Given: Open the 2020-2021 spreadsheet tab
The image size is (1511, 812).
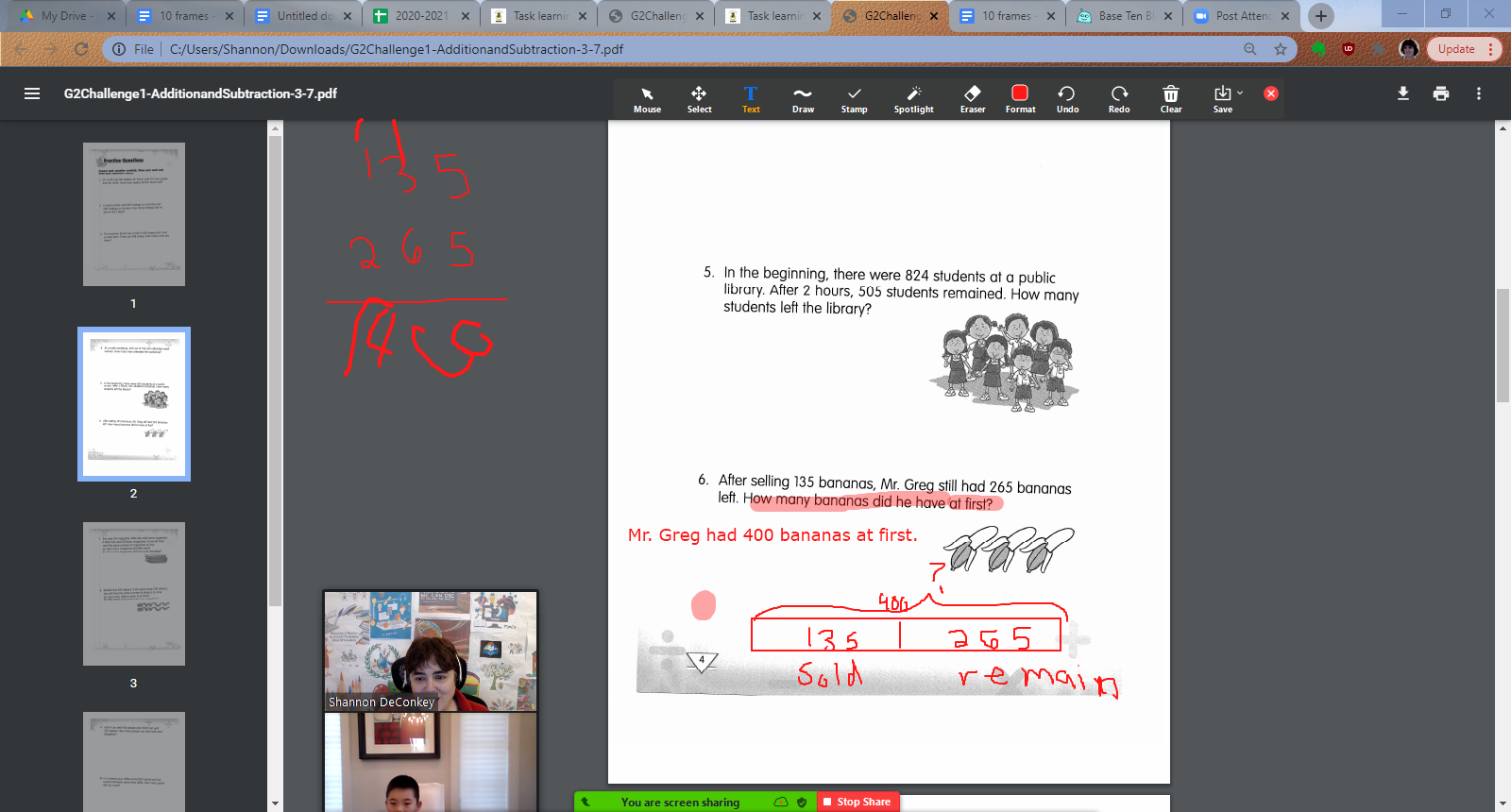Looking at the screenshot, I should click(x=421, y=16).
